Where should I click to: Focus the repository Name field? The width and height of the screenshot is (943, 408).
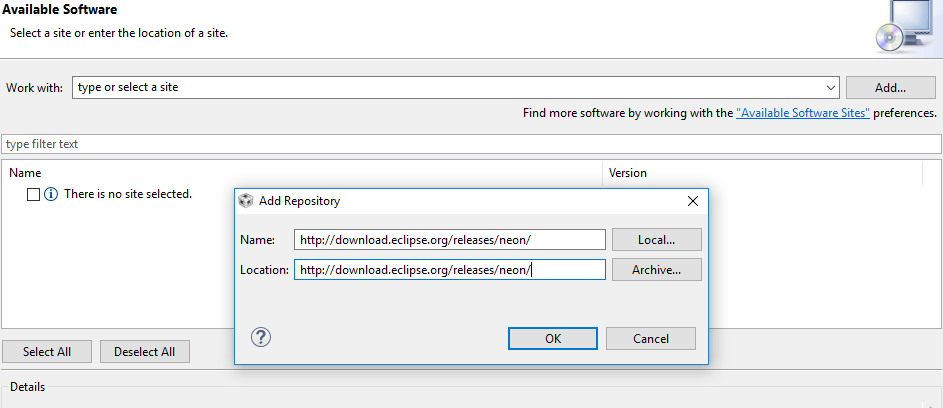pos(450,240)
